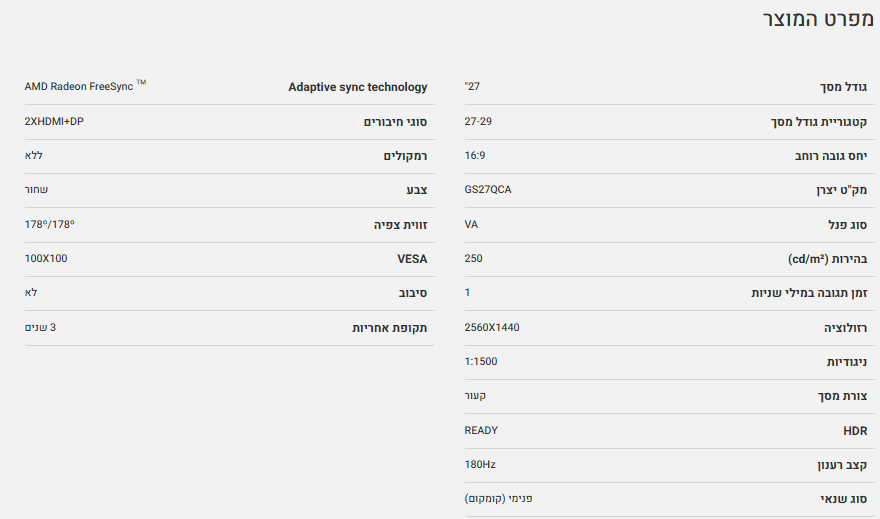Select the 'GS27QCA' manufacturer model number
This screenshot has height=519, width=880.
click(488, 190)
